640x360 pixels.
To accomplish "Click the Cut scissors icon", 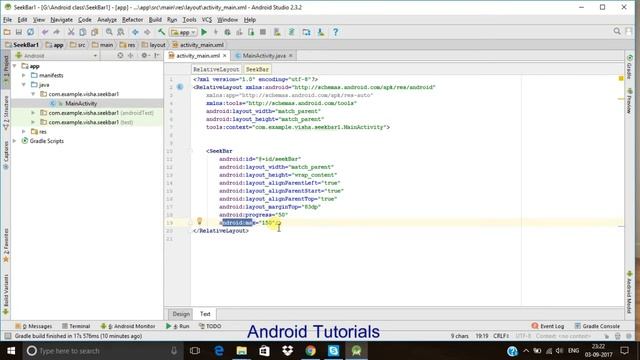I will [x=71, y=32].
